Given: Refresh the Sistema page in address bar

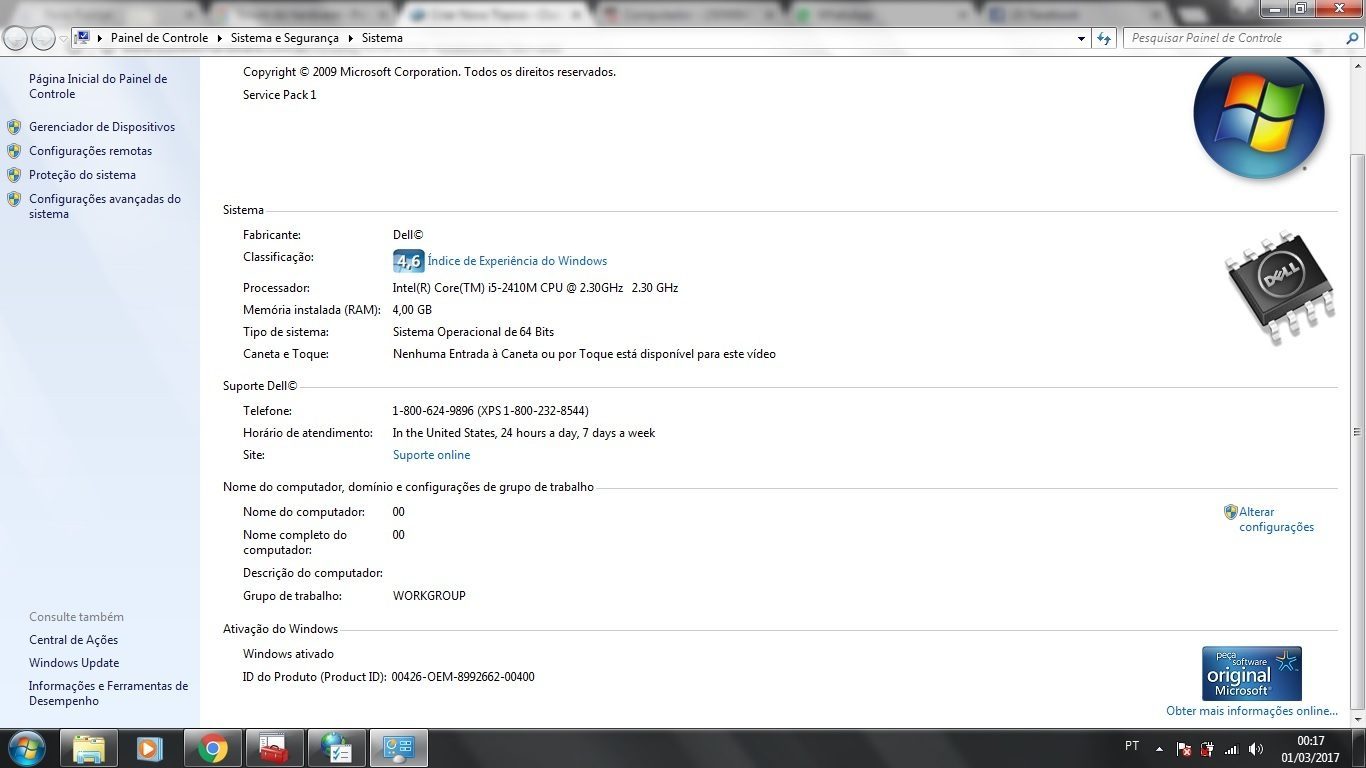Looking at the screenshot, I should [x=1104, y=38].
